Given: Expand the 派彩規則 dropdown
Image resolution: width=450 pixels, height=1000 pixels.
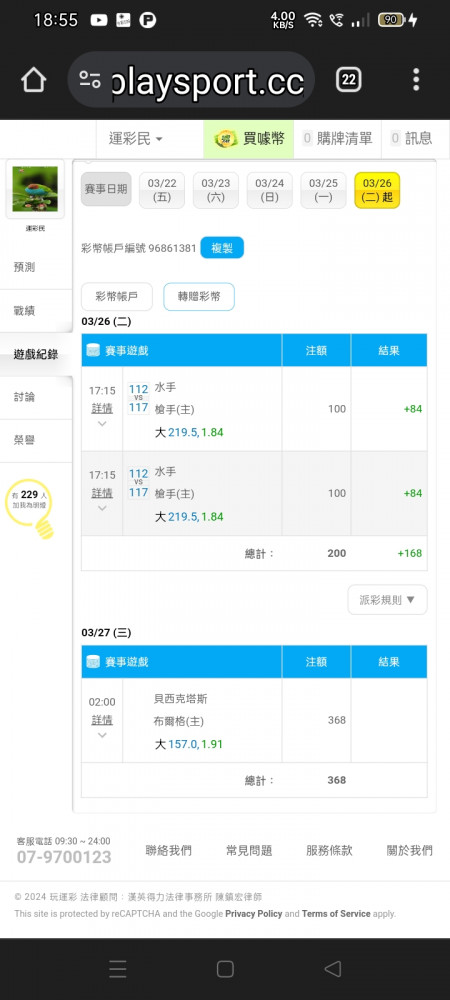Looking at the screenshot, I should pos(388,600).
